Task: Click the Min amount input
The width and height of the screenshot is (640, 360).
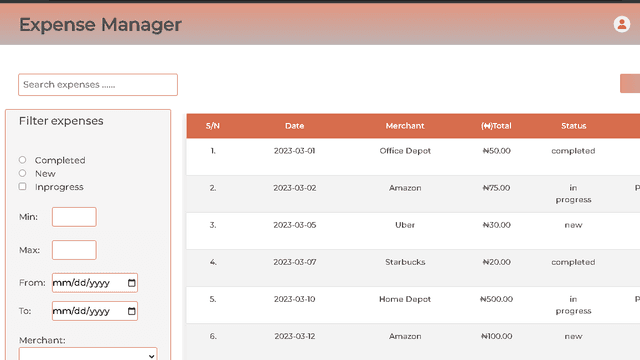Action: click(74, 217)
